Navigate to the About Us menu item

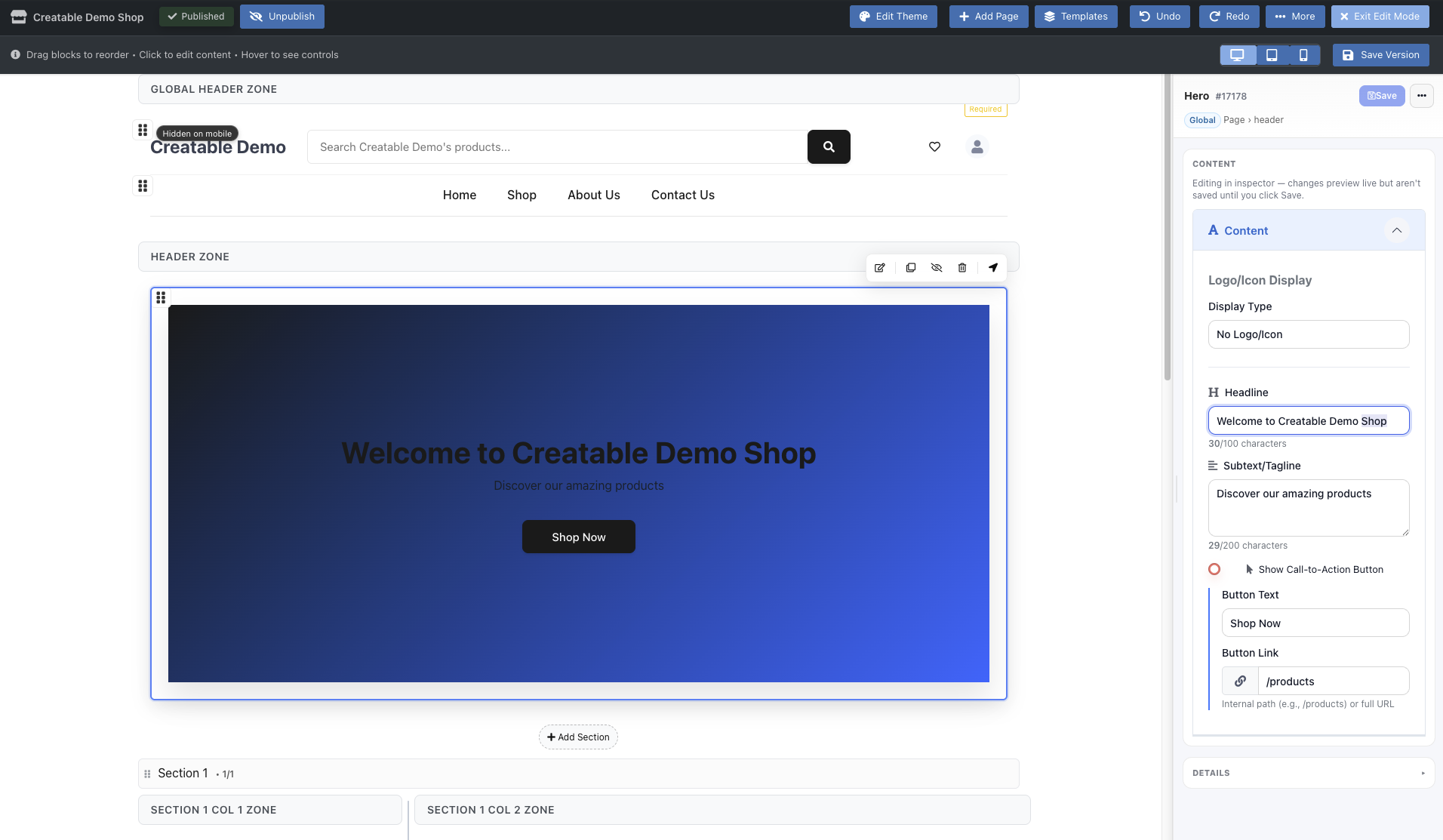coord(593,195)
